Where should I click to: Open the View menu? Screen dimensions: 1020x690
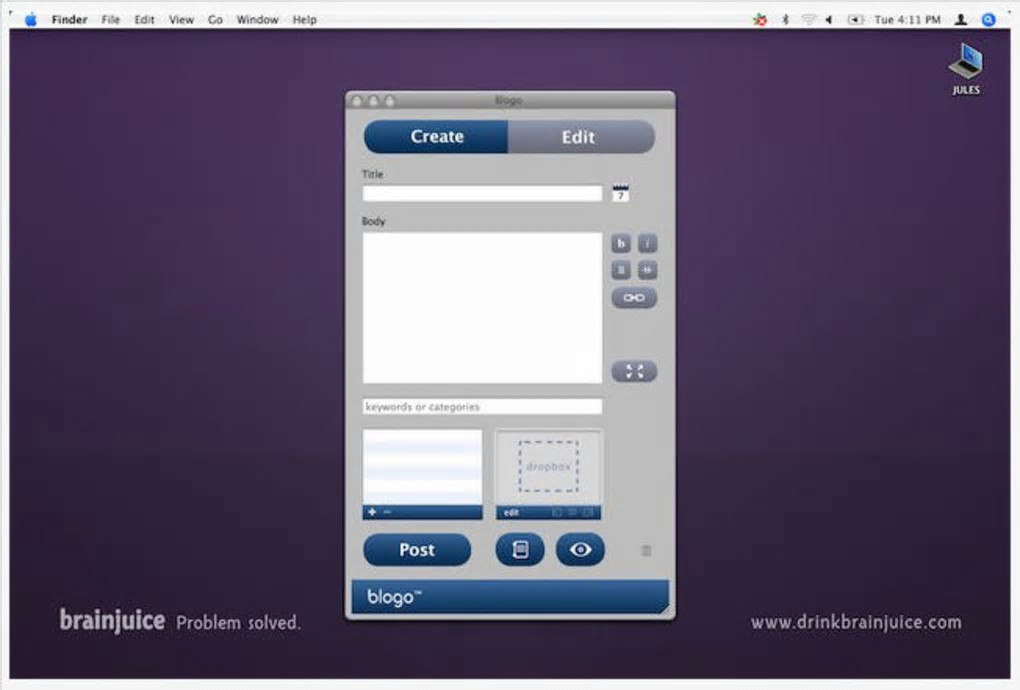pyautogui.click(x=181, y=20)
